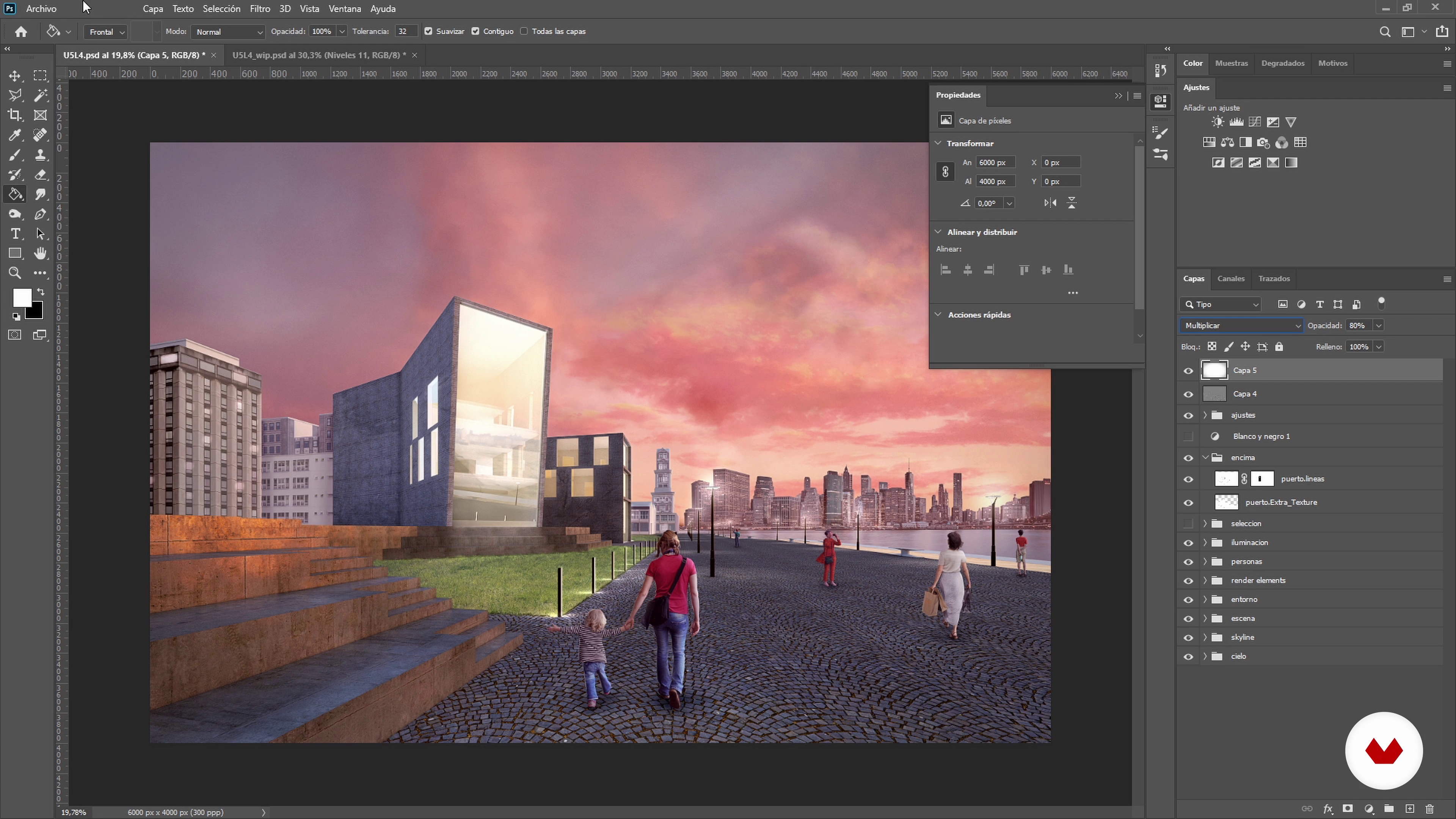Hide the Capa 5 layer
1456x819 pixels.
(1188, 371)
